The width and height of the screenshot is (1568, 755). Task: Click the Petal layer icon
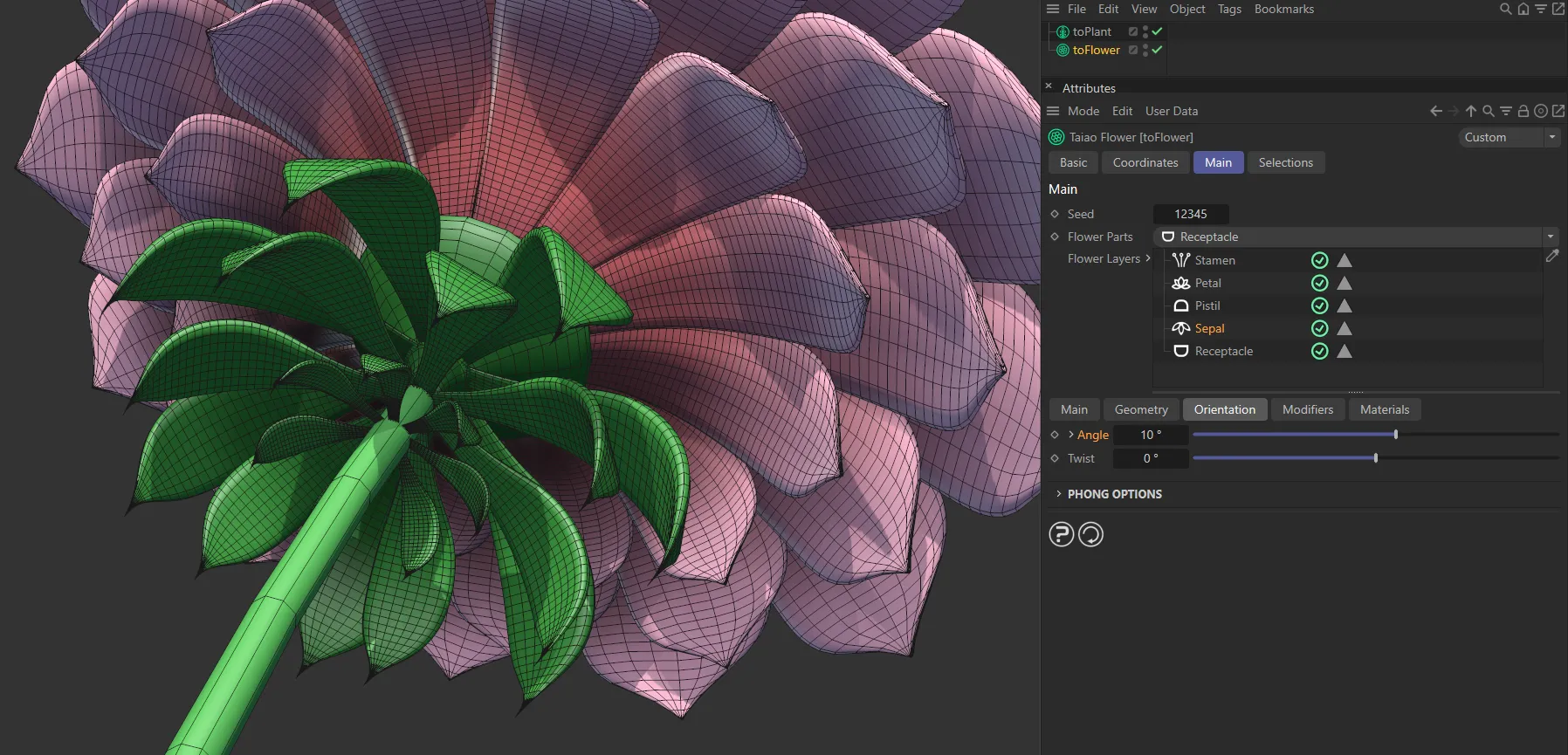click(1181, 283)
